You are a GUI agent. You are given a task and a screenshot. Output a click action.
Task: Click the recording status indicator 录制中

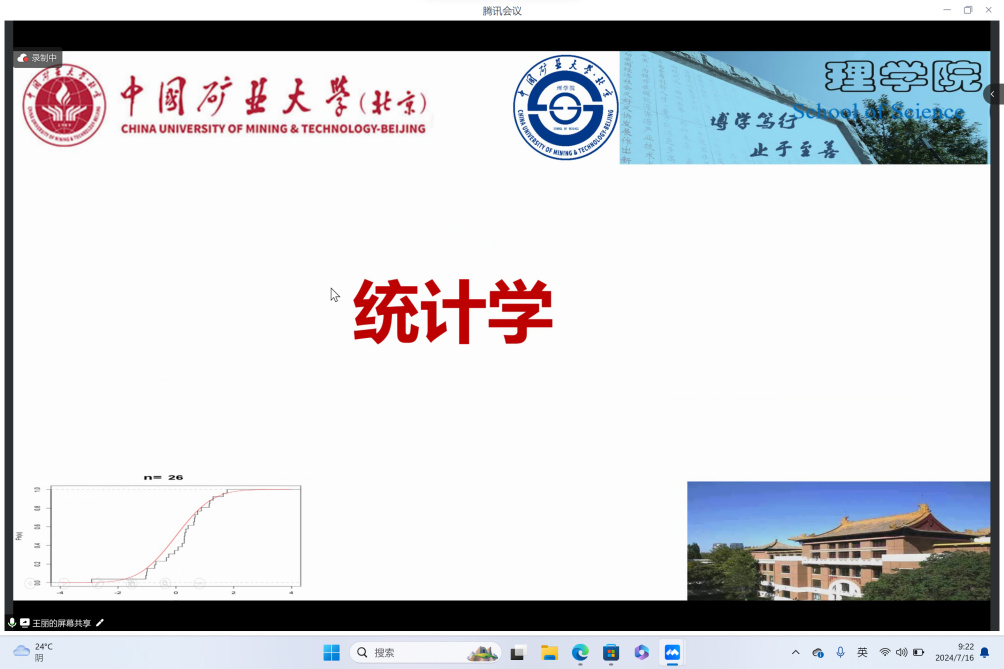point(38,58)
